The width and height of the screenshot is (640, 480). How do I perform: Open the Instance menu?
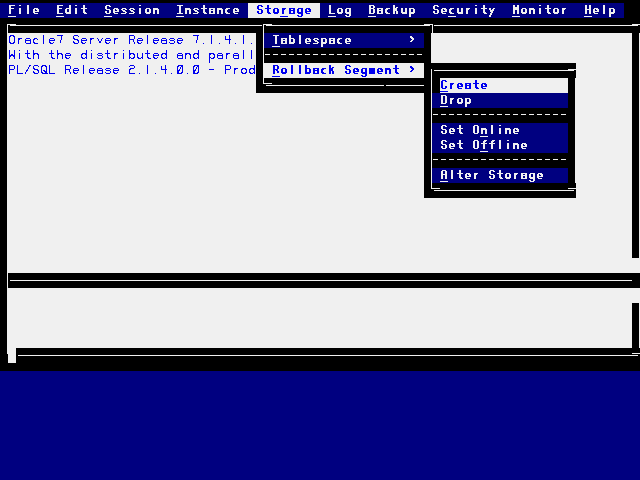click(x=208, y=10)
